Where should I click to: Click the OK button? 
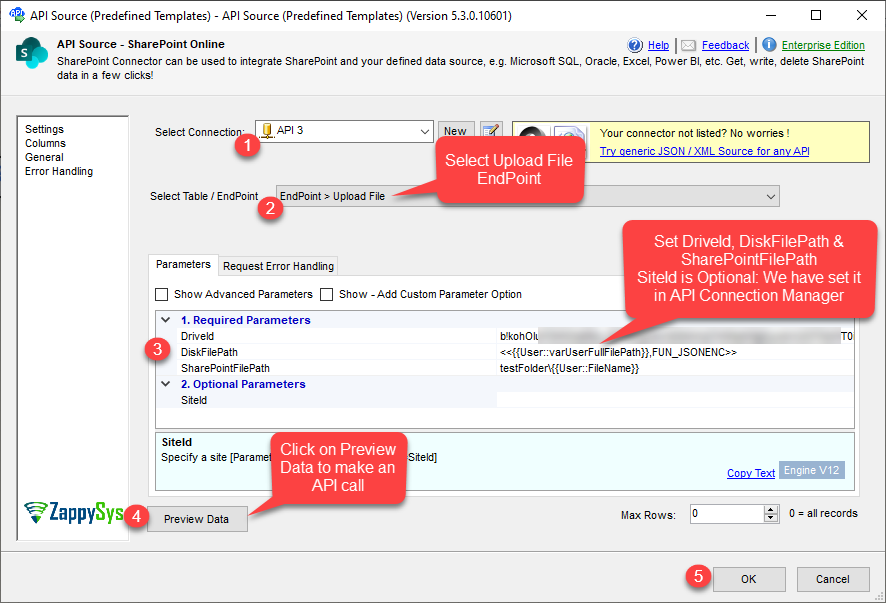749,579
